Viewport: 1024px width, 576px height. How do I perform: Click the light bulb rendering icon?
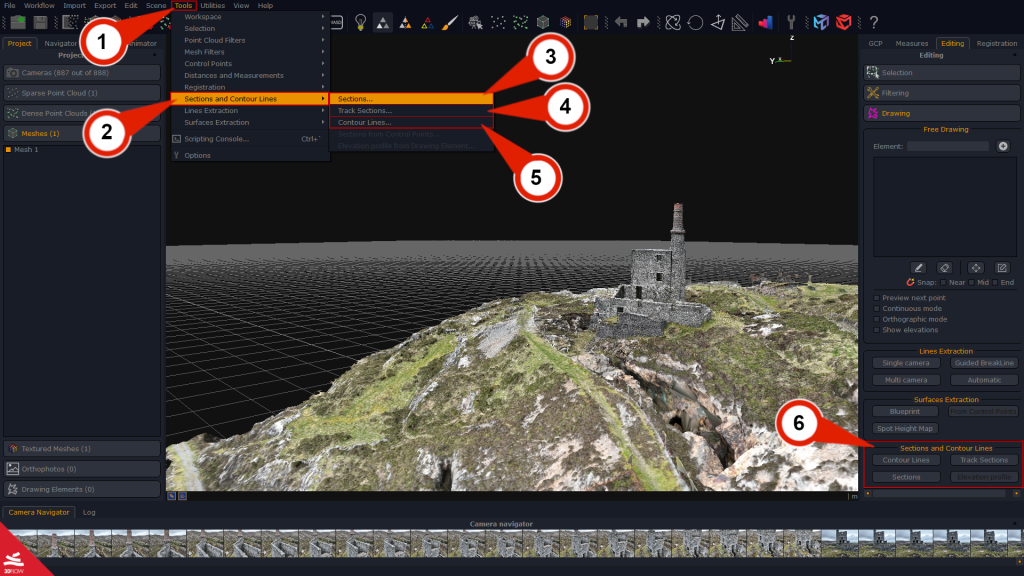(361, 22)
